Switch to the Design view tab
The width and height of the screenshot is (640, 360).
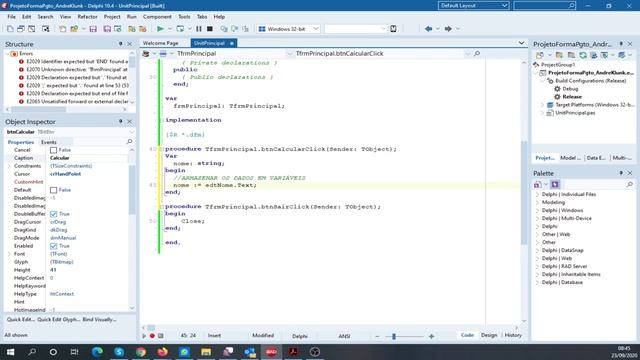489,335
